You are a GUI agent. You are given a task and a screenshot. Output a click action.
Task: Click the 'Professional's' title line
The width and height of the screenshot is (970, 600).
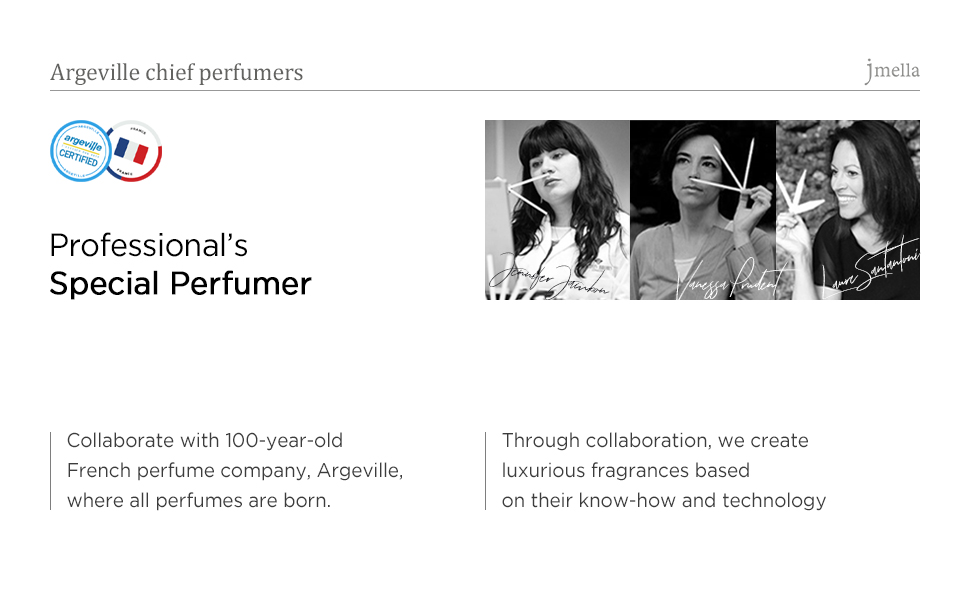pos(149,245)
